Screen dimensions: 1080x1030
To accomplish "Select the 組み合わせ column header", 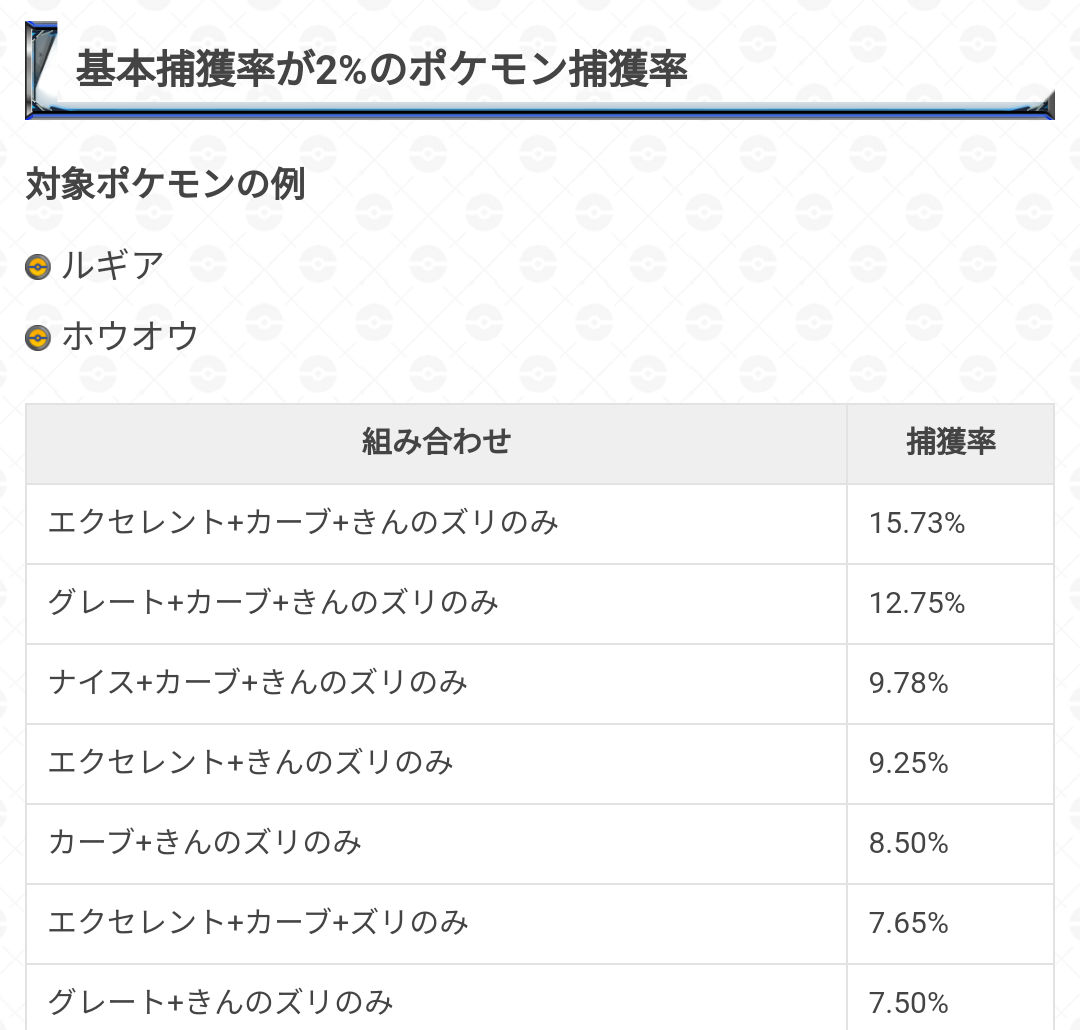I will (x=437, y=443).
